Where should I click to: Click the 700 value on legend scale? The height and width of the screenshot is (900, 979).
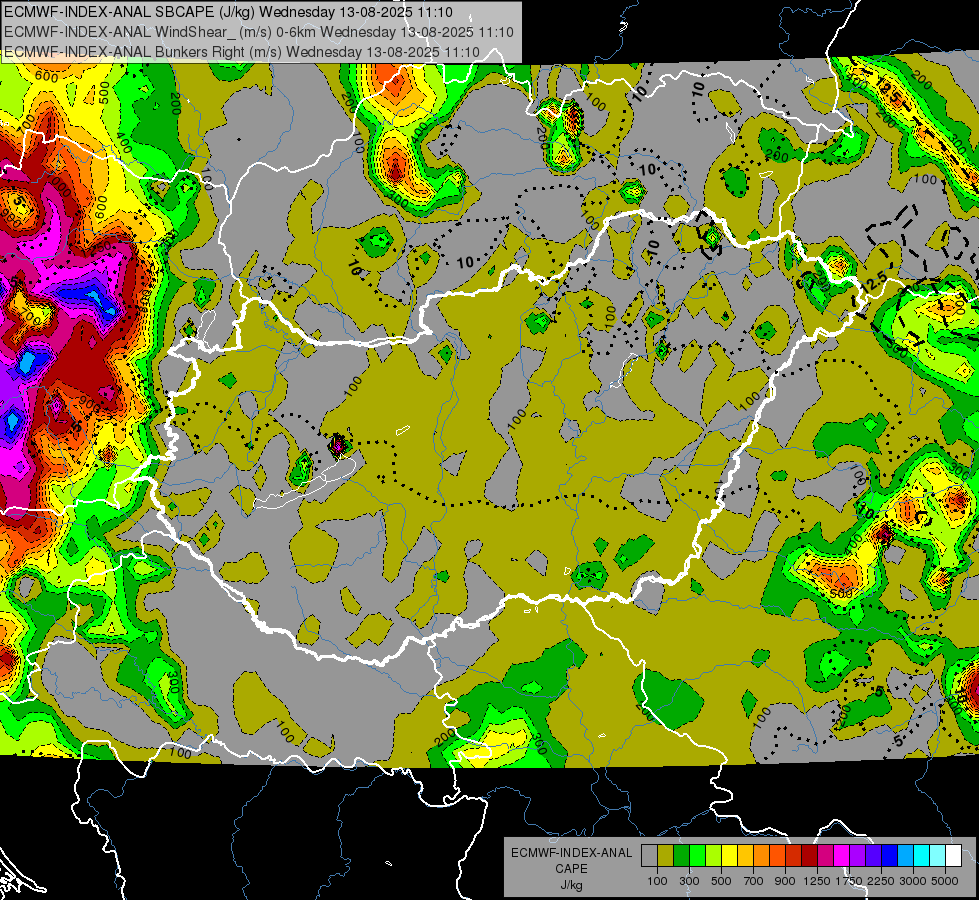pyautogui.click(x=754, y=881)
